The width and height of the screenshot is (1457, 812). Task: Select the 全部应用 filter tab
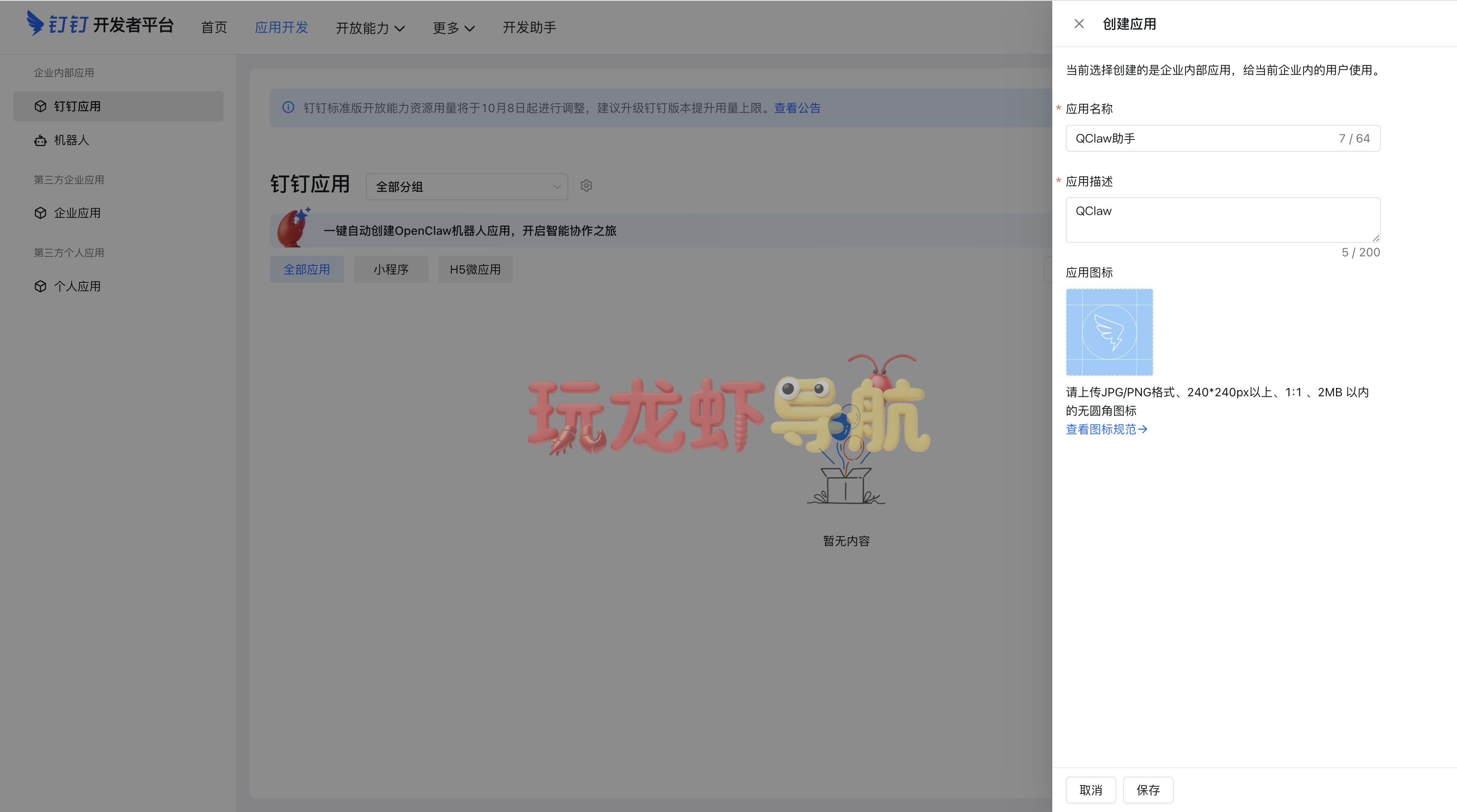click(306, 269)
